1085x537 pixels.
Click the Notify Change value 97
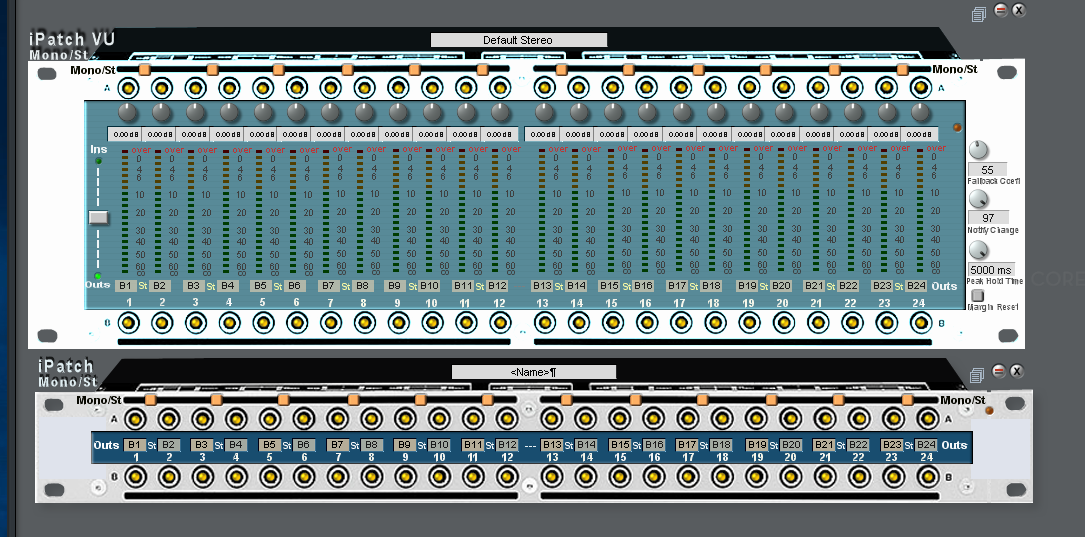pos(988,218)
